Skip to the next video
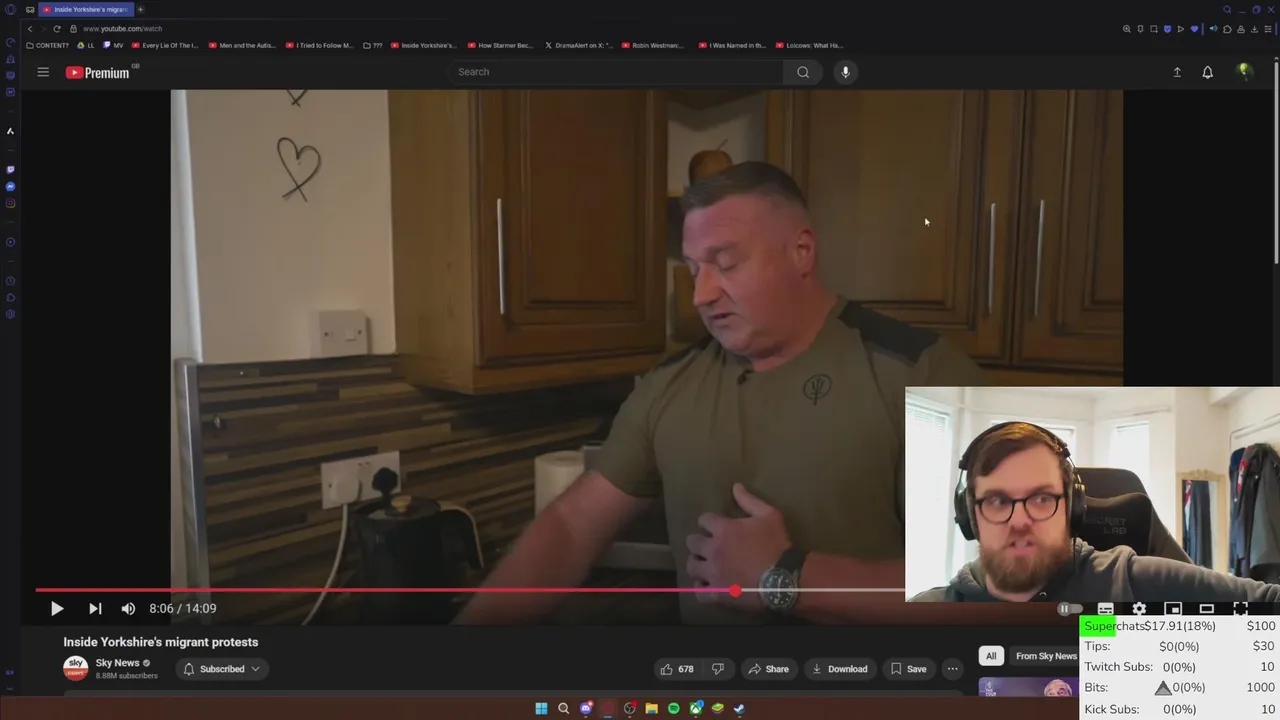This screenshot has height=720, width=1280. (x=94, y=608)
